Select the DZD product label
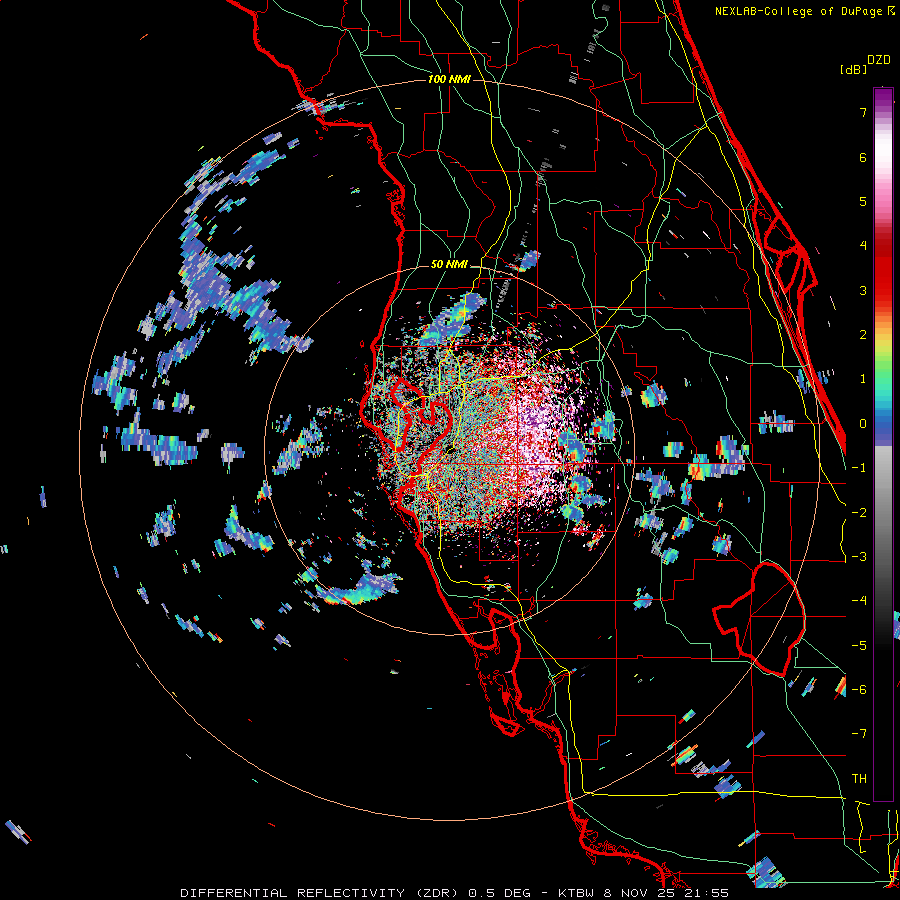900x900 pixels. 879,60
